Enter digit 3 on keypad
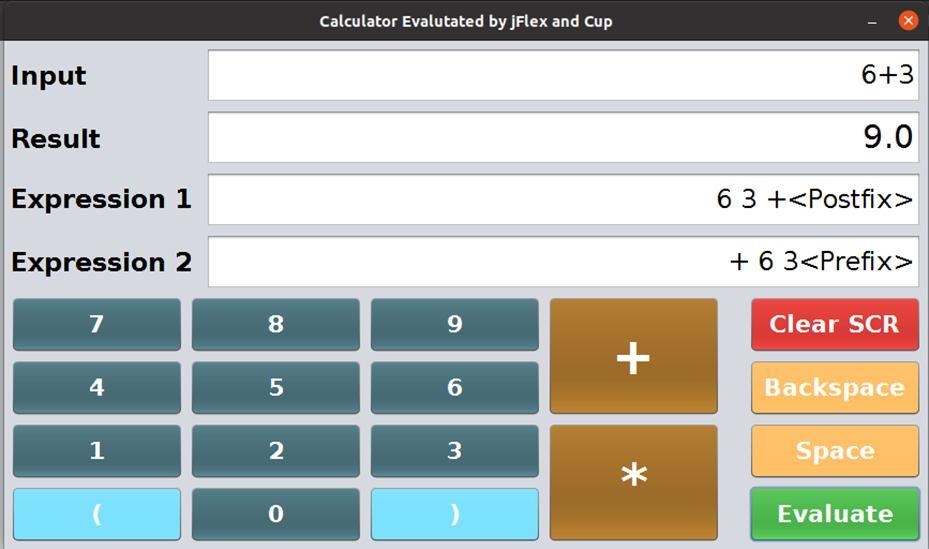This screenshot has height=549, width=929. pos(455,450)
